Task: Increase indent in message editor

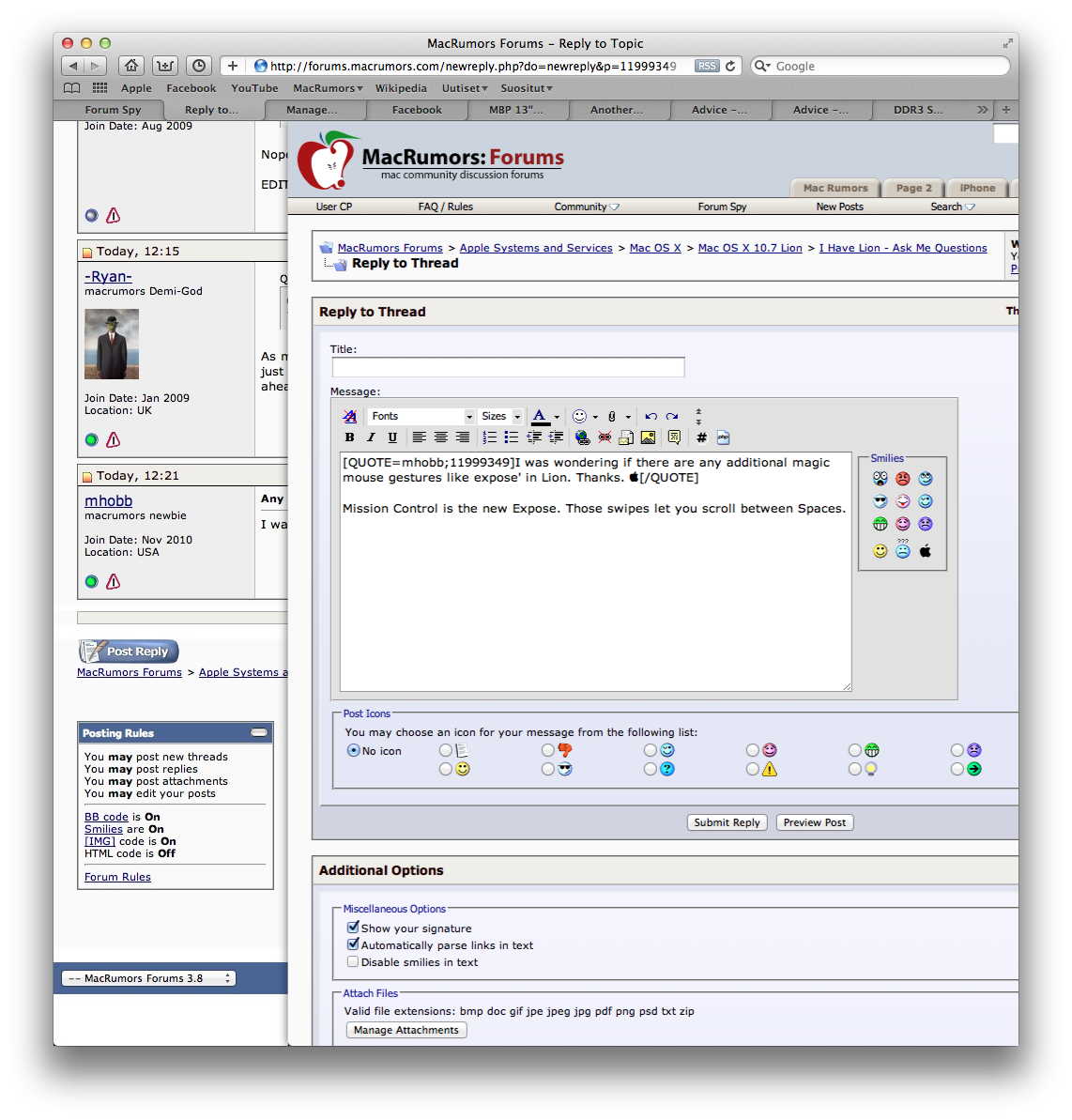Action: 556,437
